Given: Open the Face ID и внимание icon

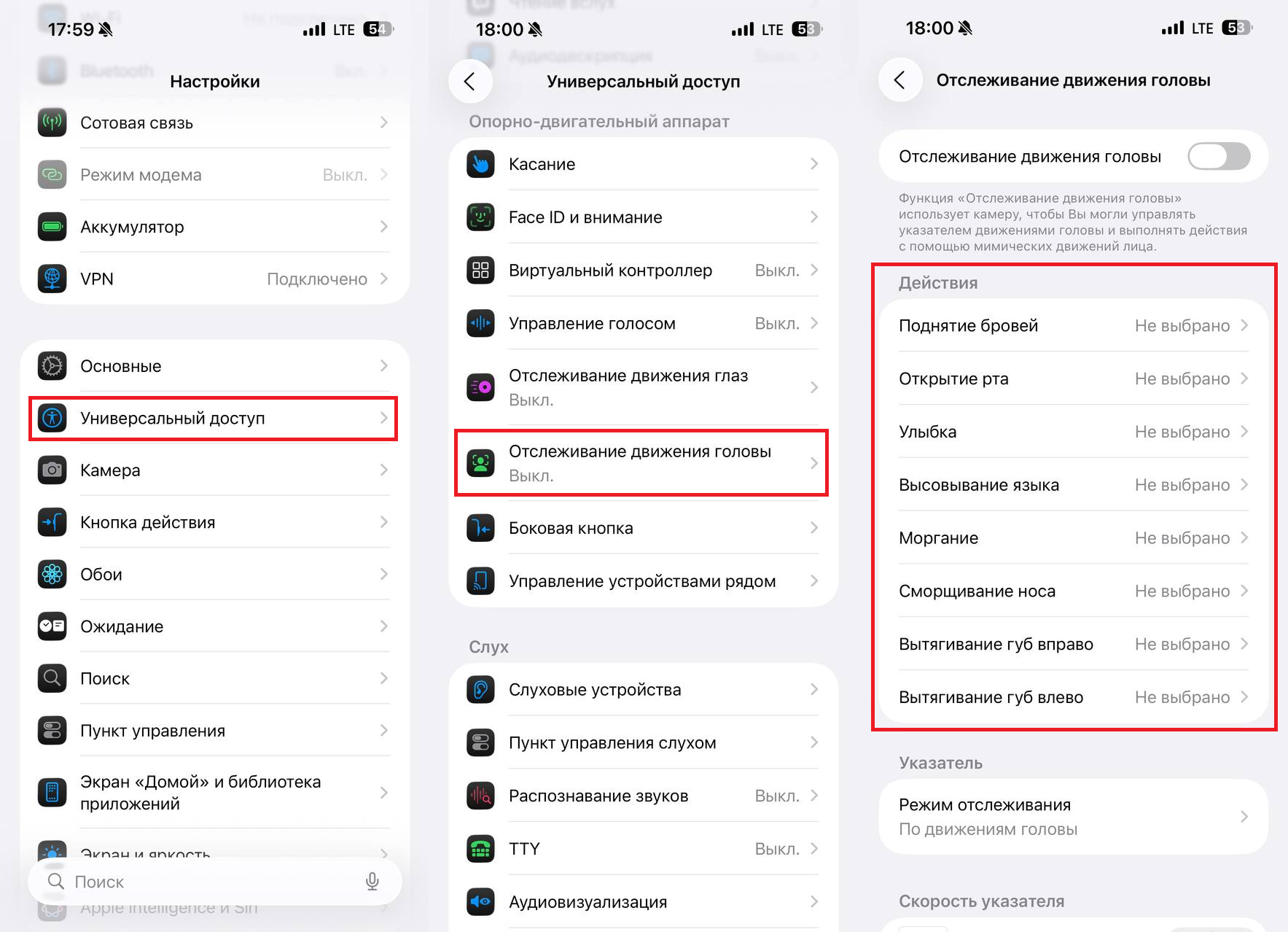Looking at the screenshot, I should [480, 217].
